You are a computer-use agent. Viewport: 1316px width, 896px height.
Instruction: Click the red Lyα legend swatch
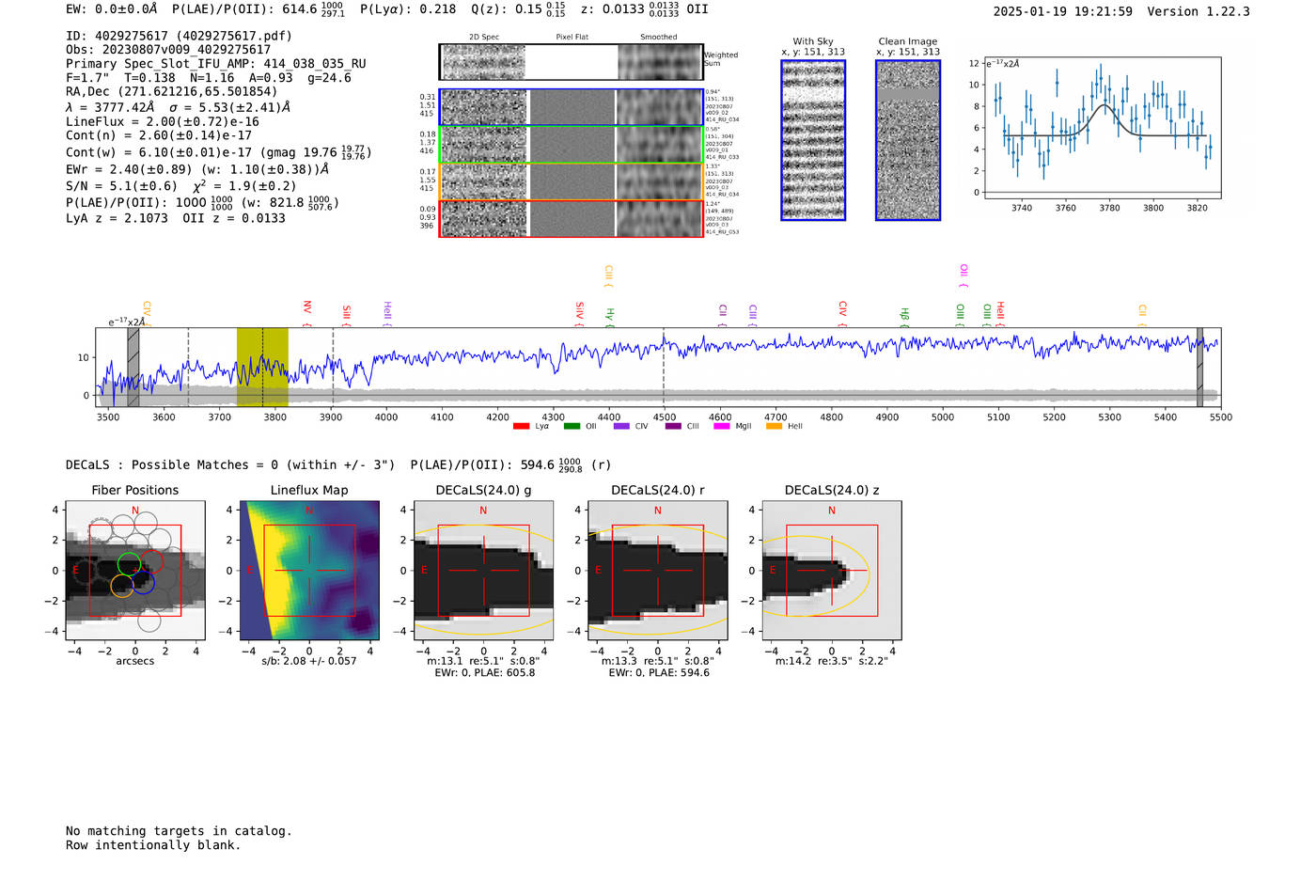pyautogui.click(x=521, y=427)
